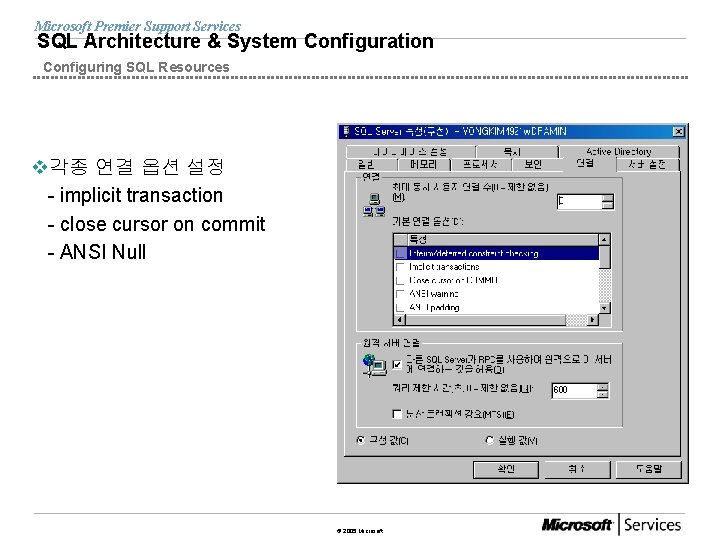The height and width of the screenshot is (540, 720).
Task: Click the globe and computer remote server icon
Action: point(374,366)
